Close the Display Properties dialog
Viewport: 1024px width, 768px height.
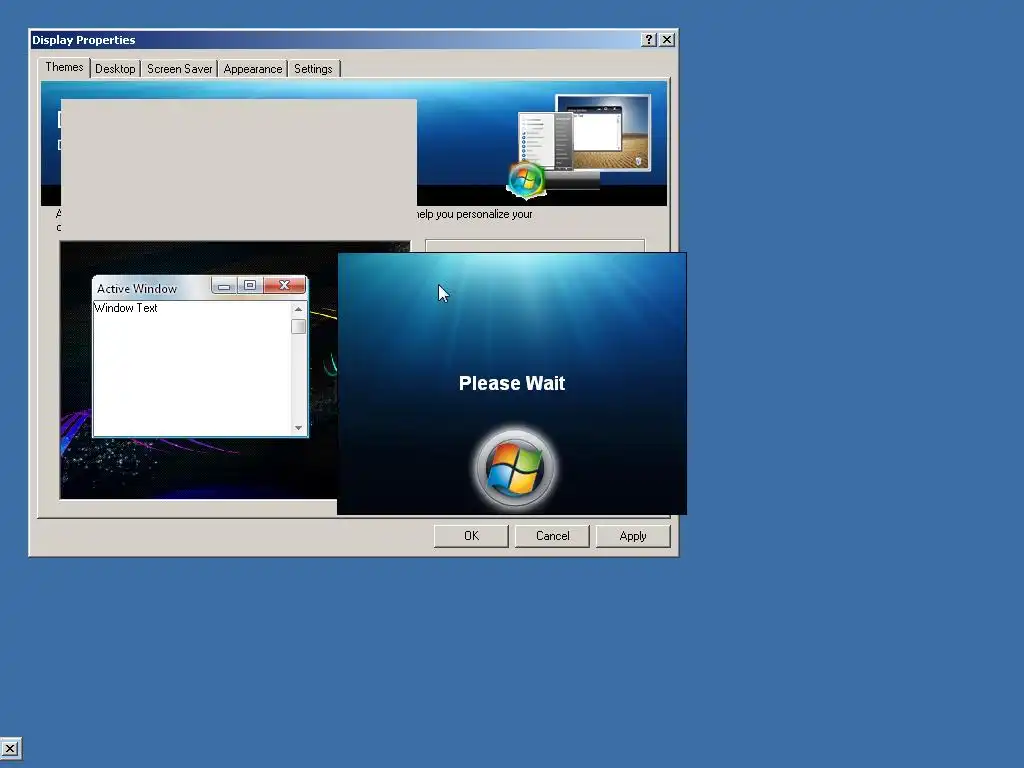[667, 40]
